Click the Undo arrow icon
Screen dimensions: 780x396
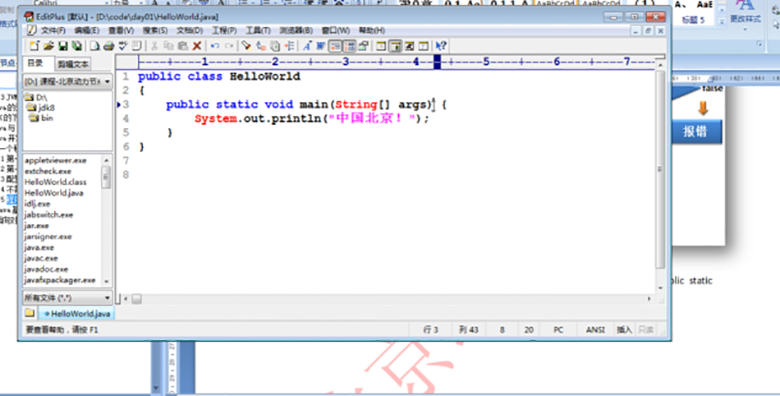[214, 46]
